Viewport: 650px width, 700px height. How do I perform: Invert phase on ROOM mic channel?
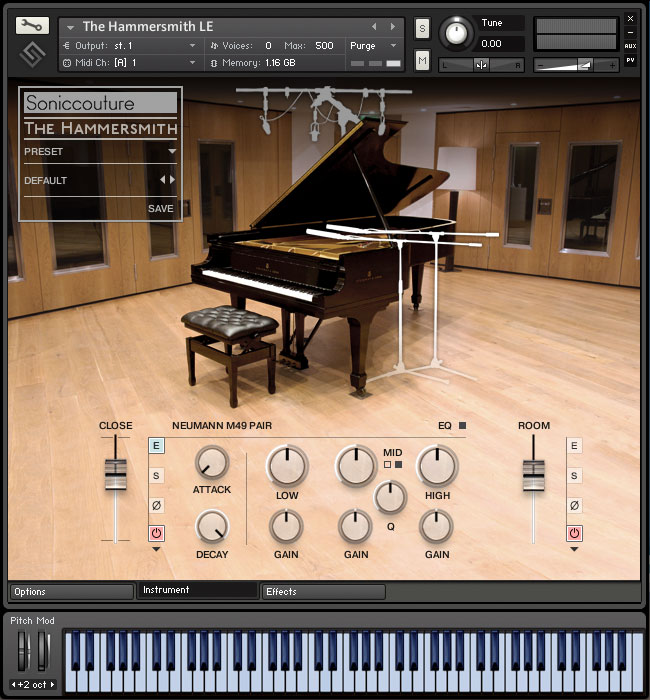[x=574, y=505]
